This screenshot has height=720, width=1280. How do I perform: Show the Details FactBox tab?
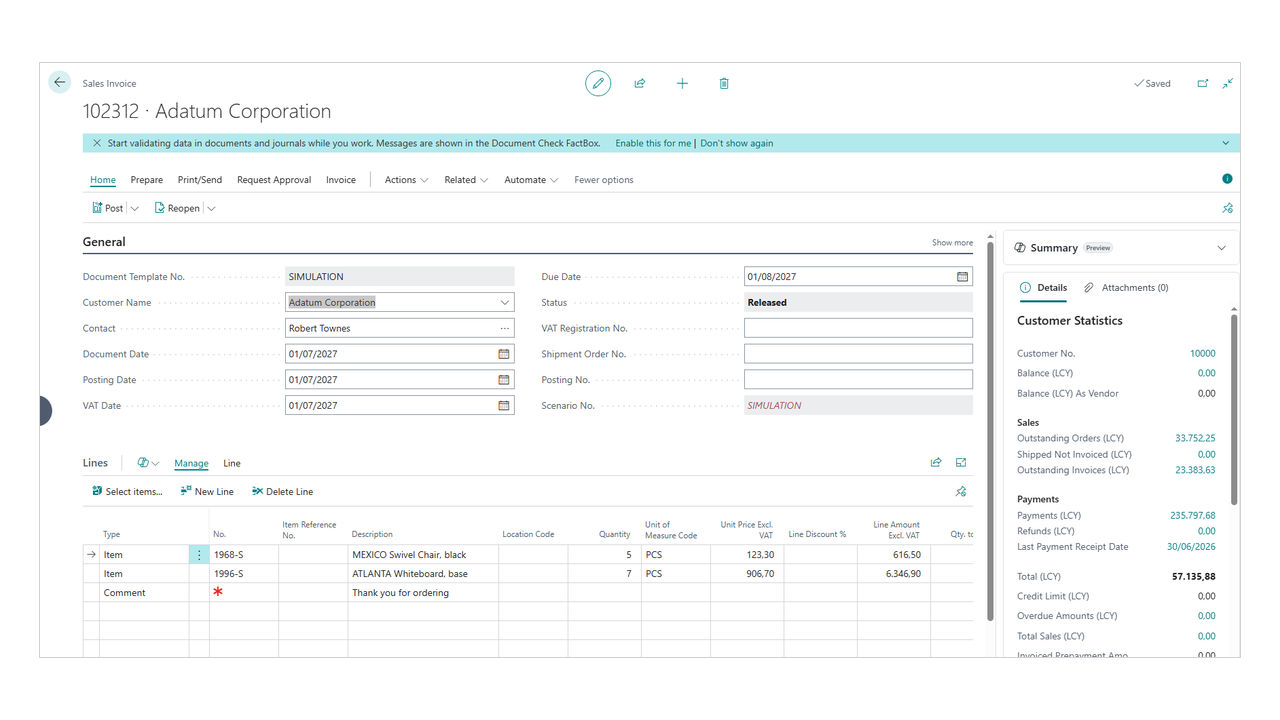tap(1043, 288)
